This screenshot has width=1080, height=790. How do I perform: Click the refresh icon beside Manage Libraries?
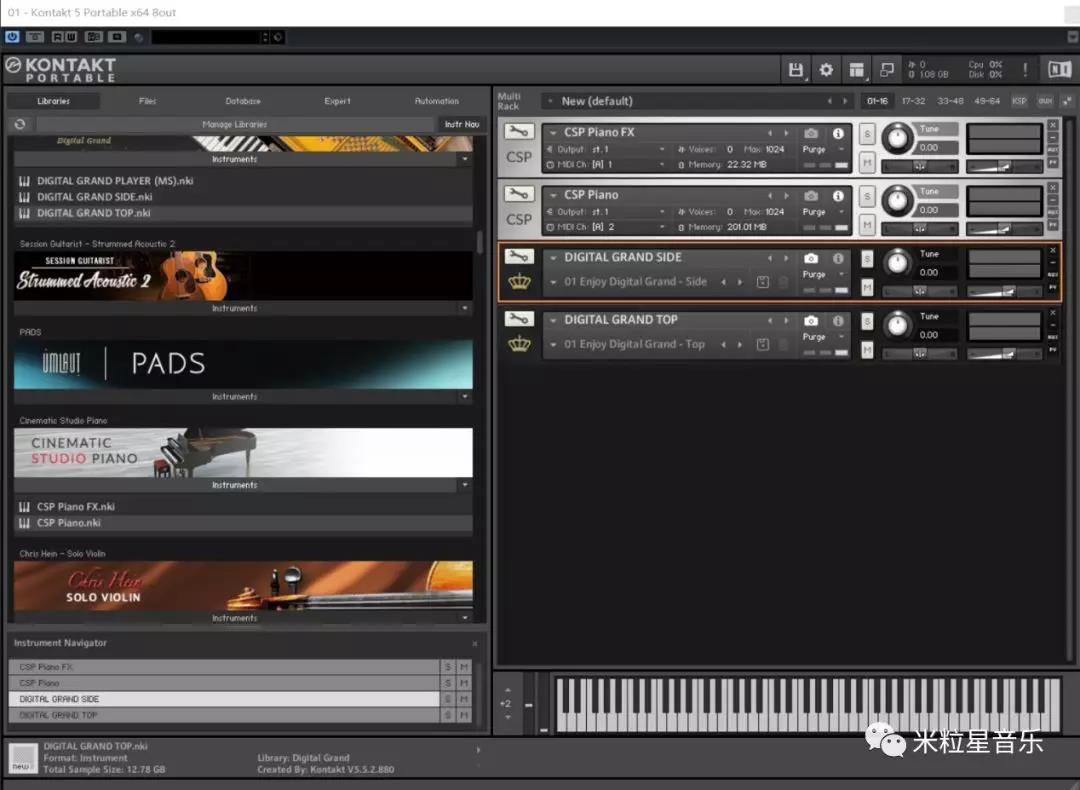pyautogui.click(x=19, y=124)
